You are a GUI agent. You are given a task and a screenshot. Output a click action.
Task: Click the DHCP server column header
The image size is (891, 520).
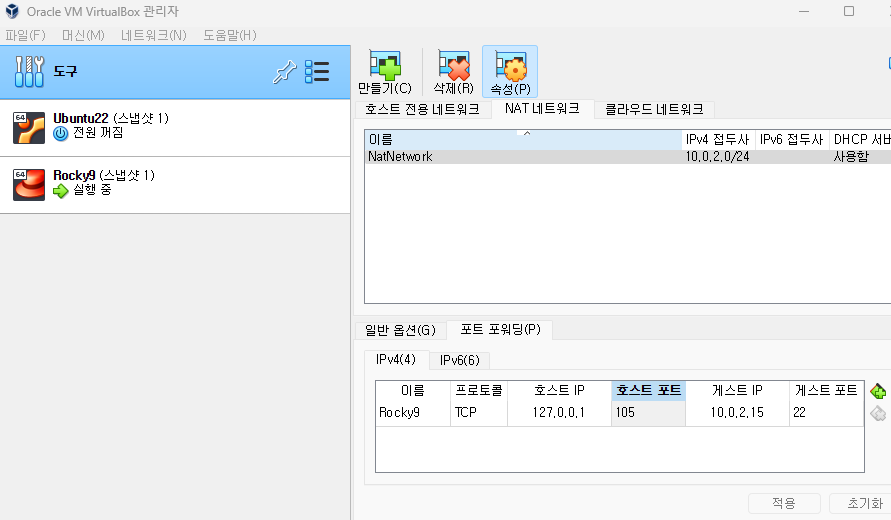point(860,140)
